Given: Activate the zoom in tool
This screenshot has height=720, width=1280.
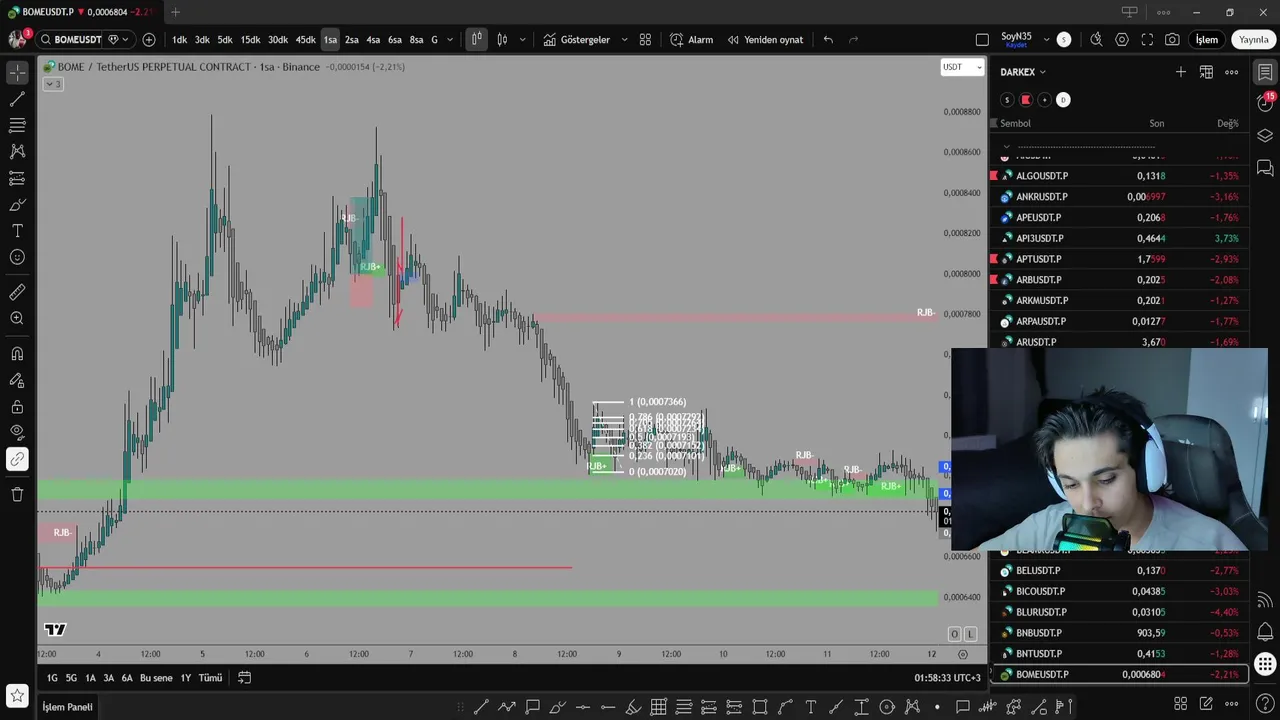Looking at the screenshot, I should coord(17,318).
